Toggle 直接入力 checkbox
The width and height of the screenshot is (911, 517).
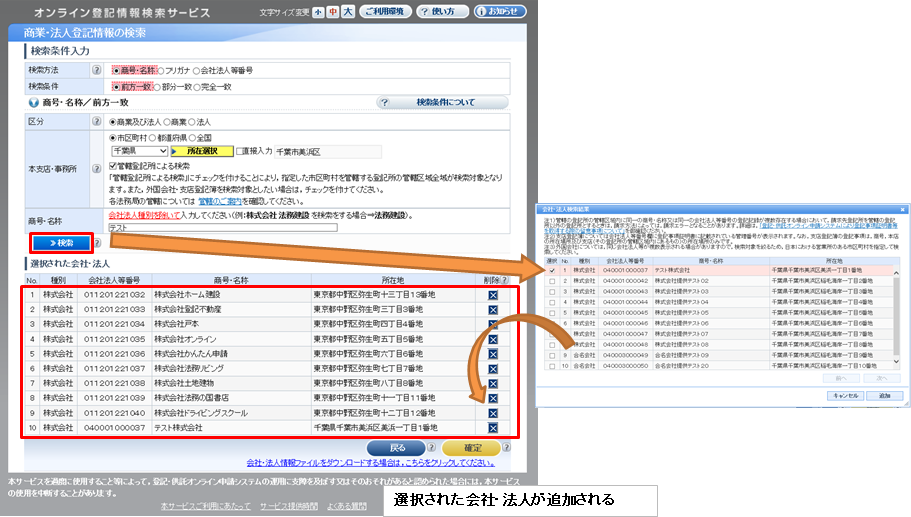[x=239, y=151]
